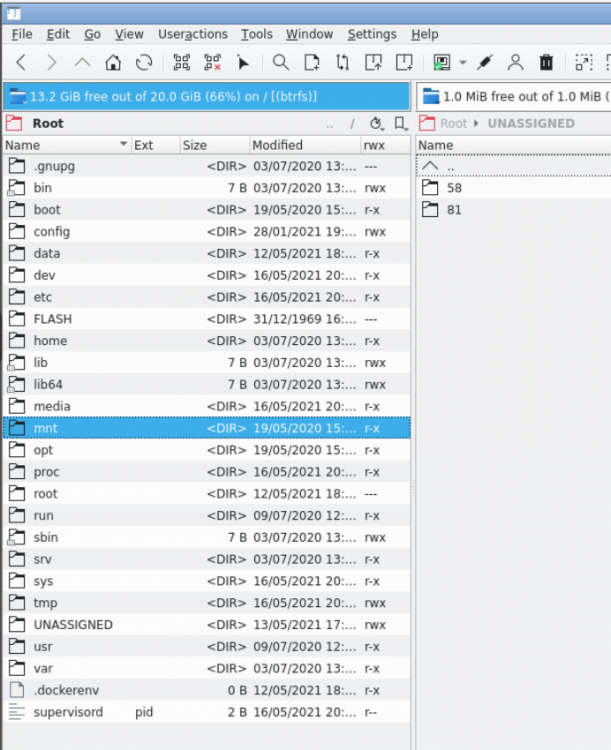Open the Useractions menu

coord(193,34)
